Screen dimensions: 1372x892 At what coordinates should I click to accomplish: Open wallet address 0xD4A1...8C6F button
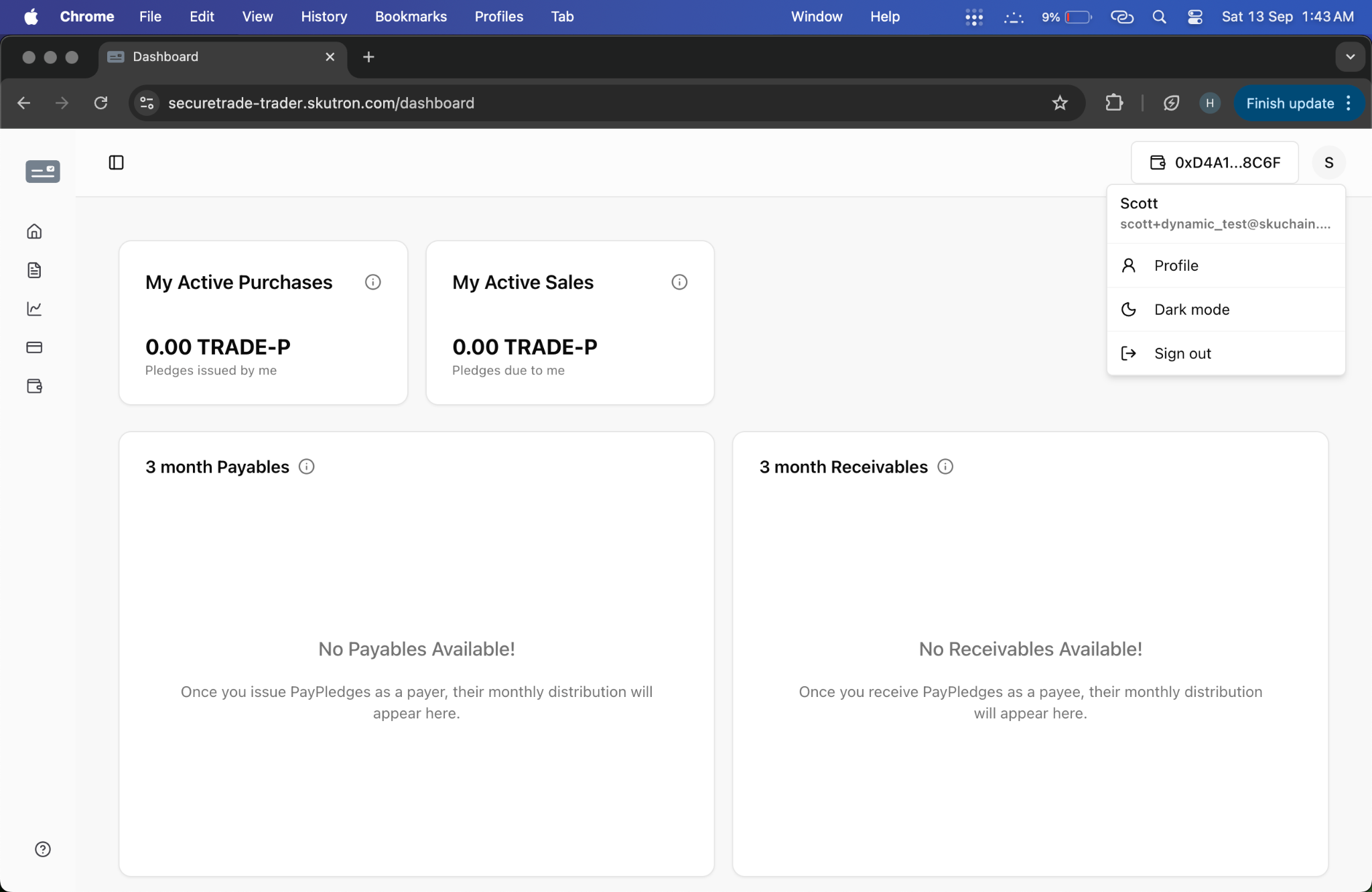[x=1215, y=162]
